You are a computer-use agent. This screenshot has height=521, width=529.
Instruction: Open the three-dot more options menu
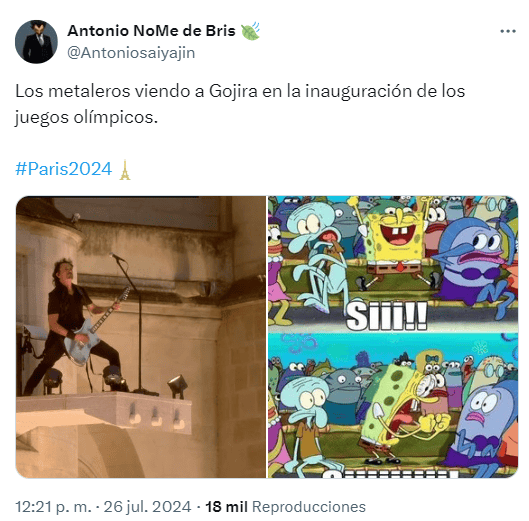pyautogui.click(x=508, y=31)
